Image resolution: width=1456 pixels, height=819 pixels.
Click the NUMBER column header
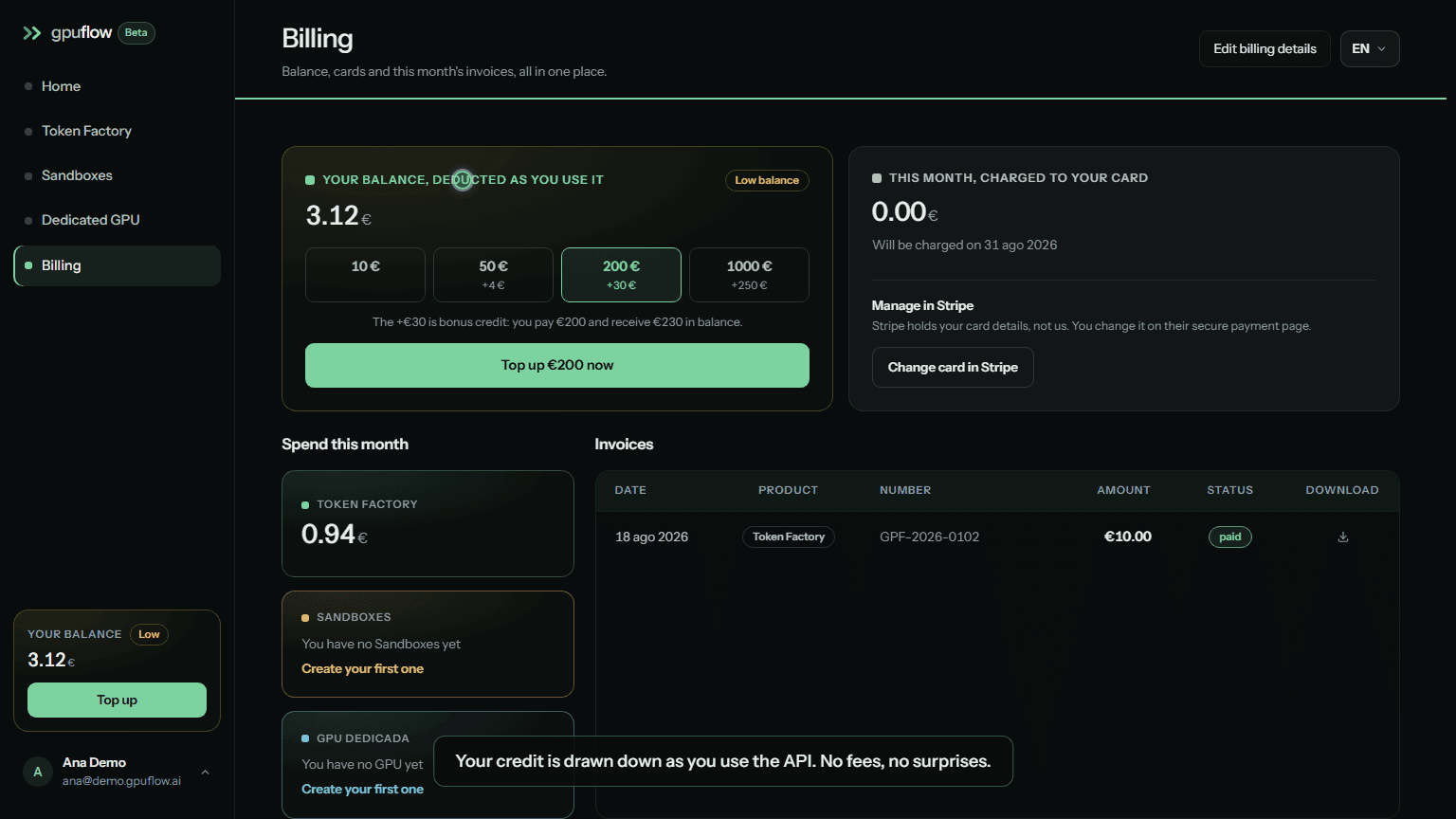pos(905,490)
